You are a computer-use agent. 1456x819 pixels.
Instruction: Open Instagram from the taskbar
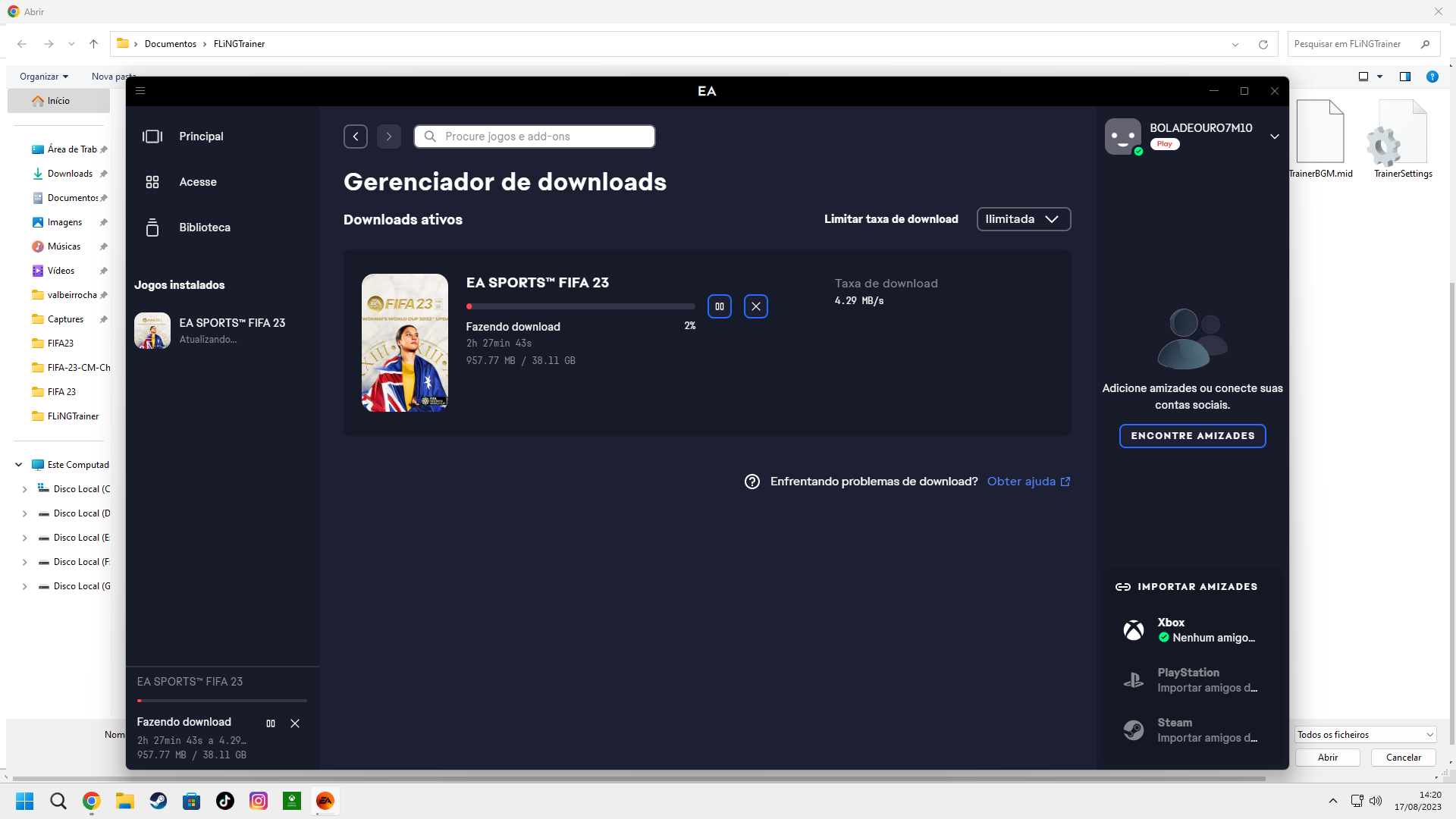(x=259, y=801)
